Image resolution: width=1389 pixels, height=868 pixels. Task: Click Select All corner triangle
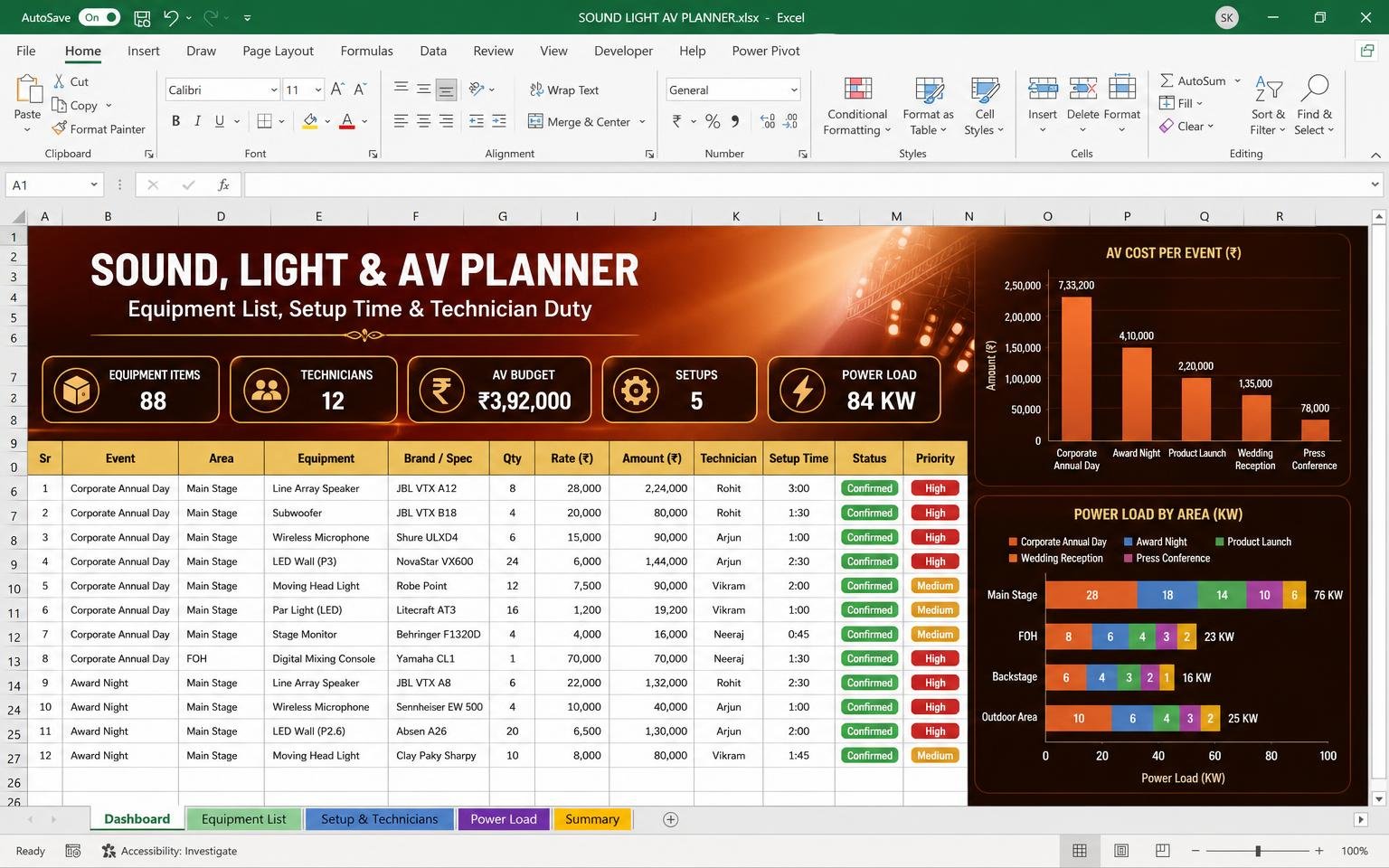[x=17, y=216]
